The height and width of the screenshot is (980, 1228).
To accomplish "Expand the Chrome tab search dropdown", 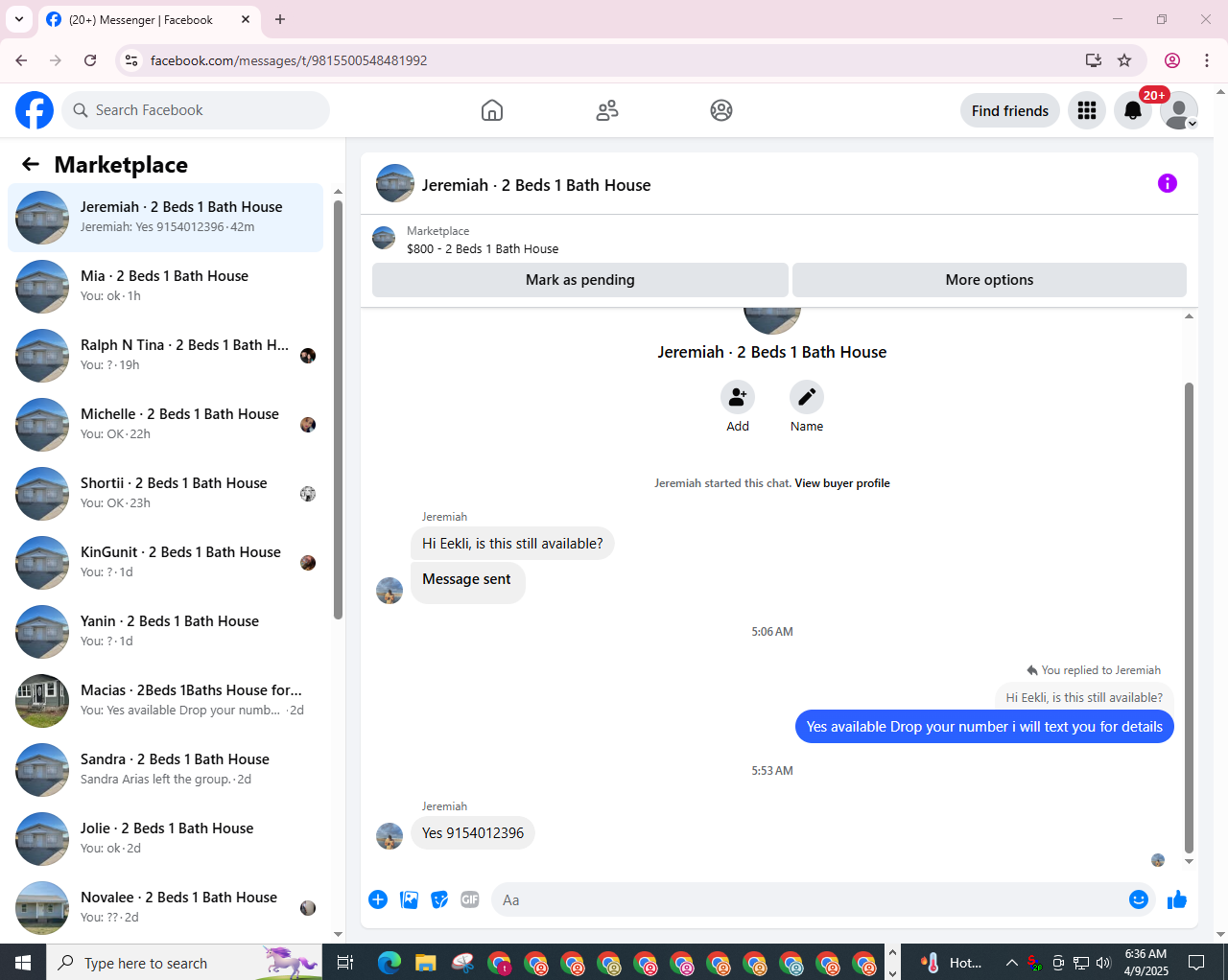I will (x=19, y=19).
